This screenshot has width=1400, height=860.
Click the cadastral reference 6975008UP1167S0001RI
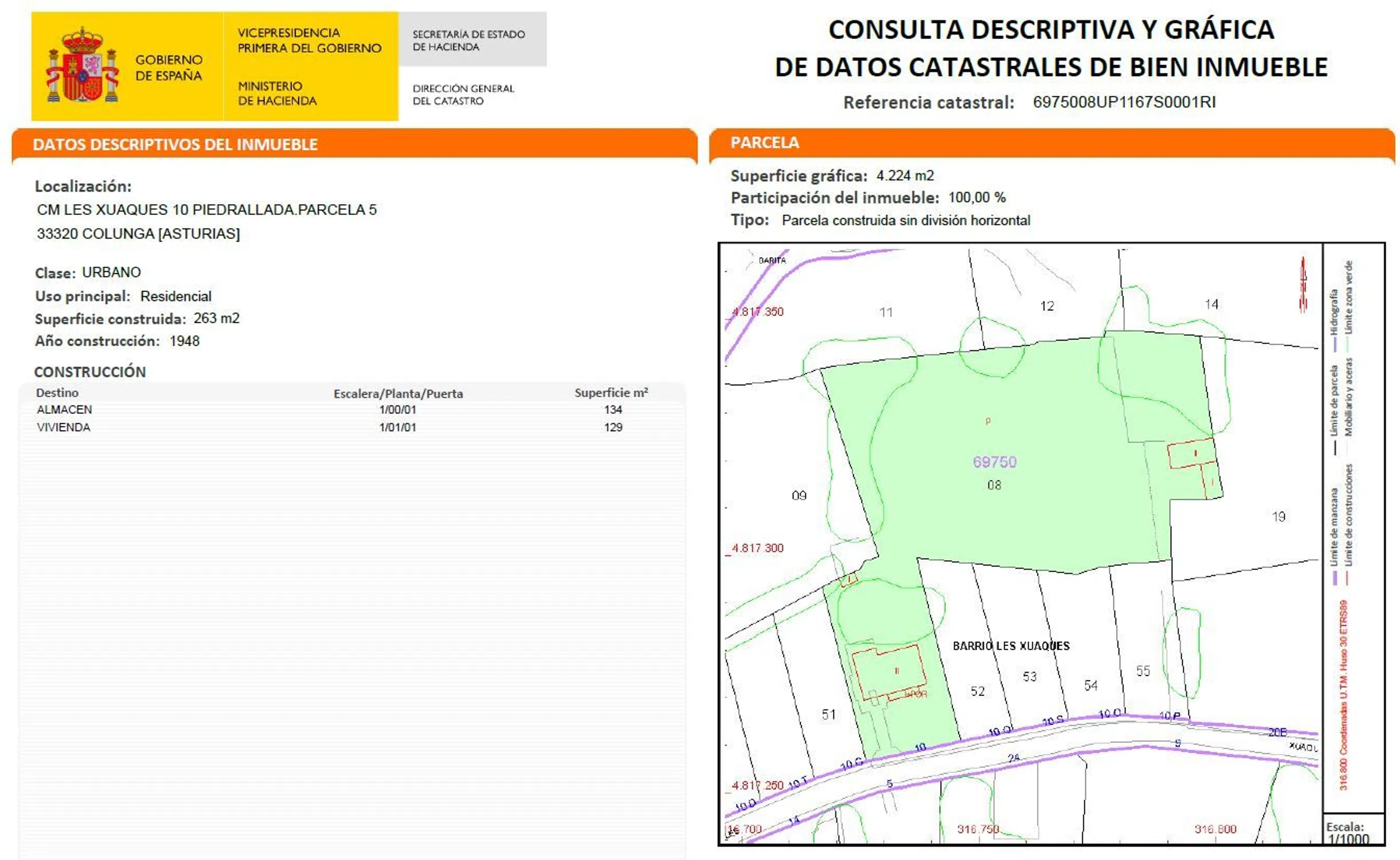(x=1124, y=102)
